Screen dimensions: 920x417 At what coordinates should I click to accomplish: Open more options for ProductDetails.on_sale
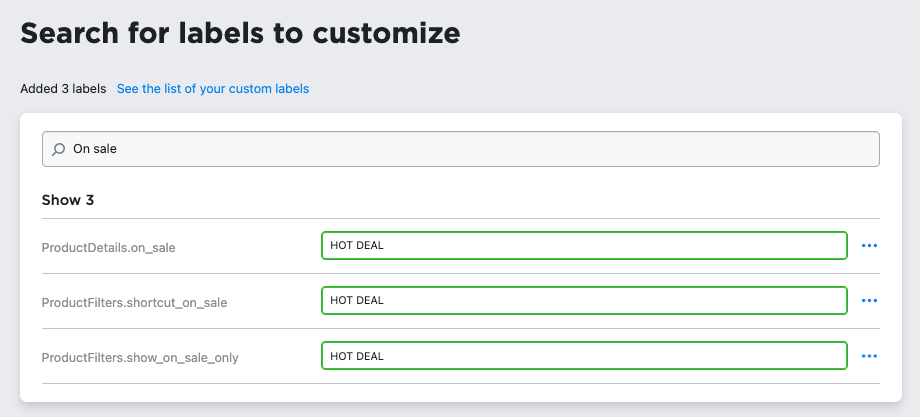tap(869, 246)
